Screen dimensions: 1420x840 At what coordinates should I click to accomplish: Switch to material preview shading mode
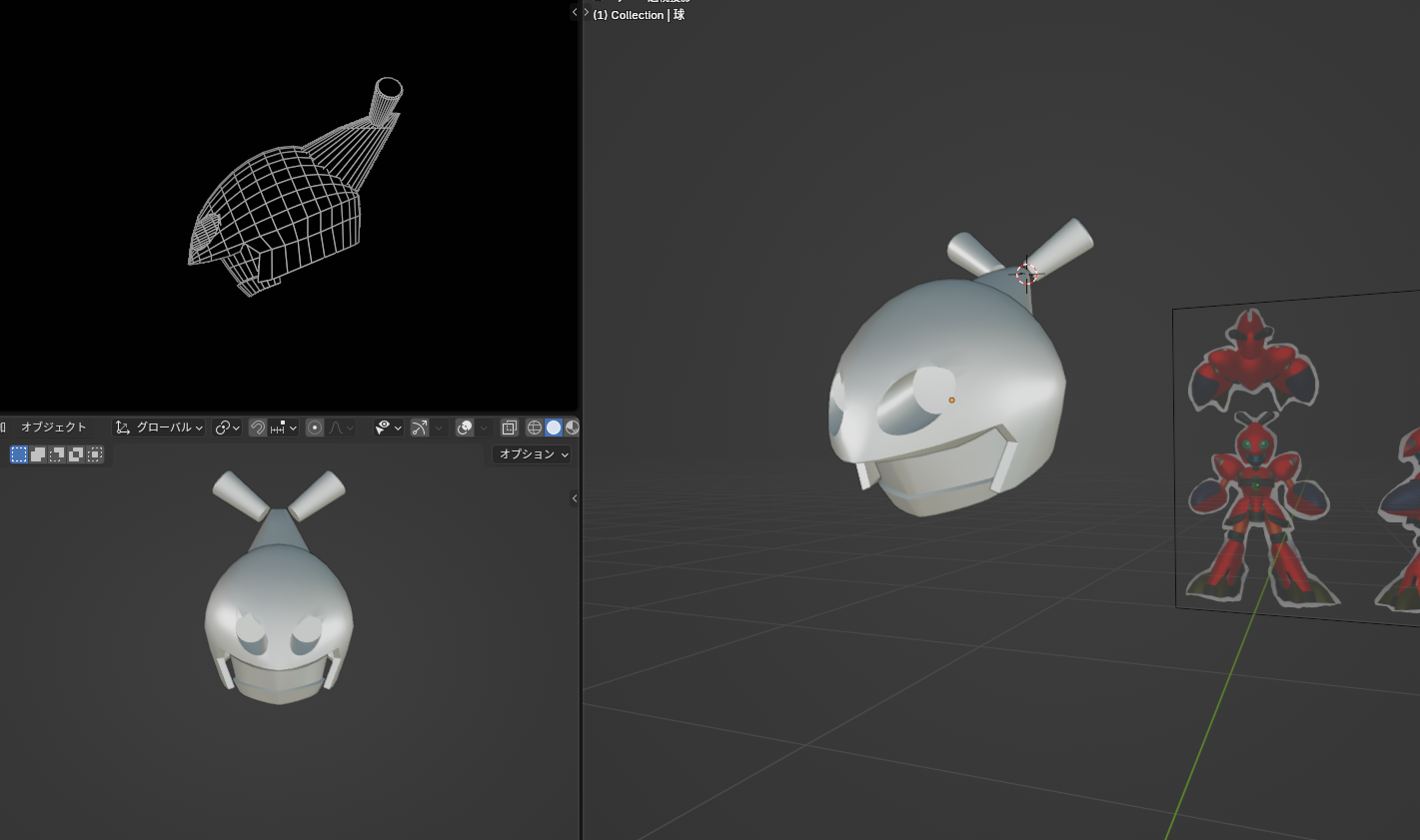tap(572, 427)
